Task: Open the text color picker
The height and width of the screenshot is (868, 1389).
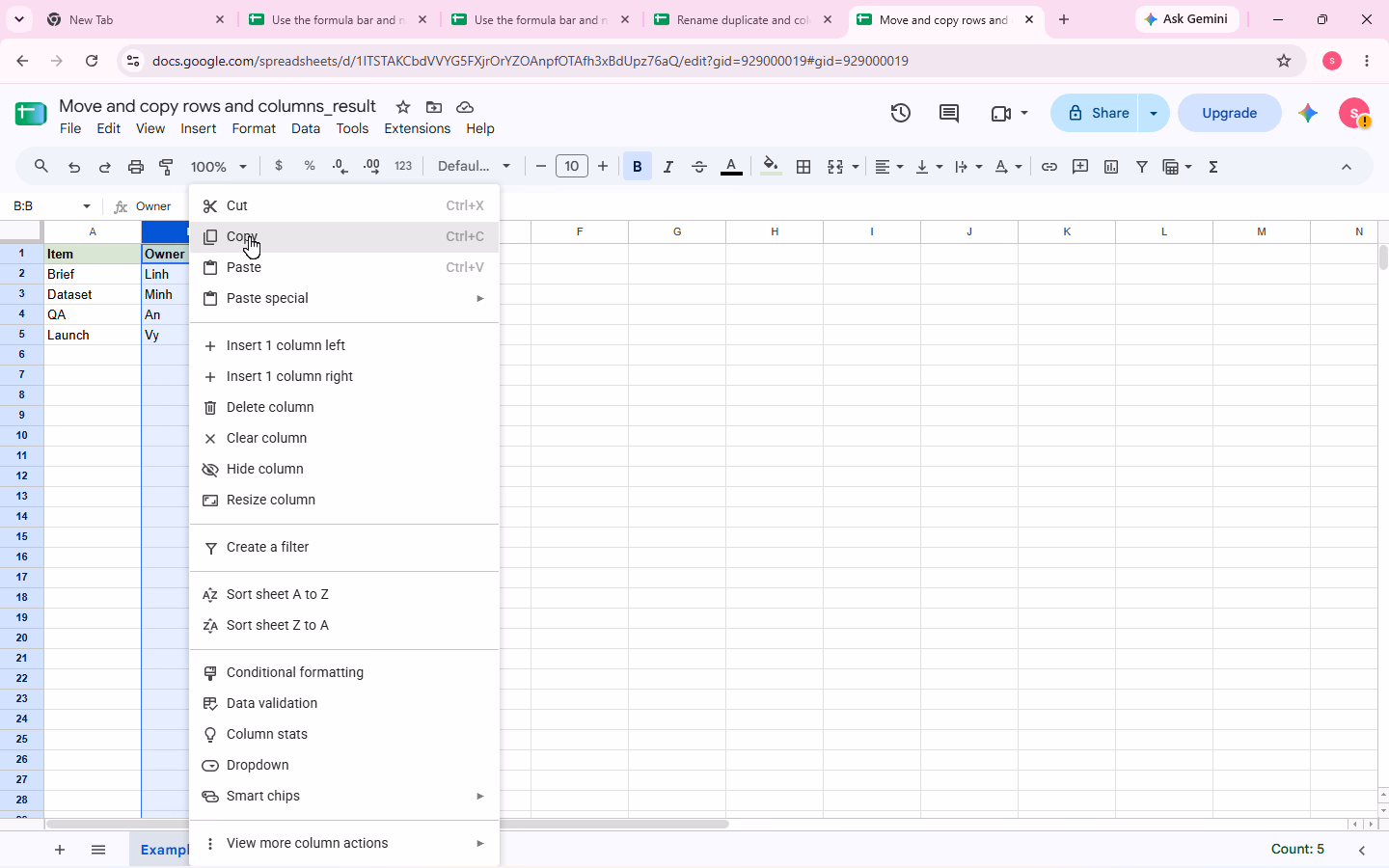Action: tap(731, 167)
